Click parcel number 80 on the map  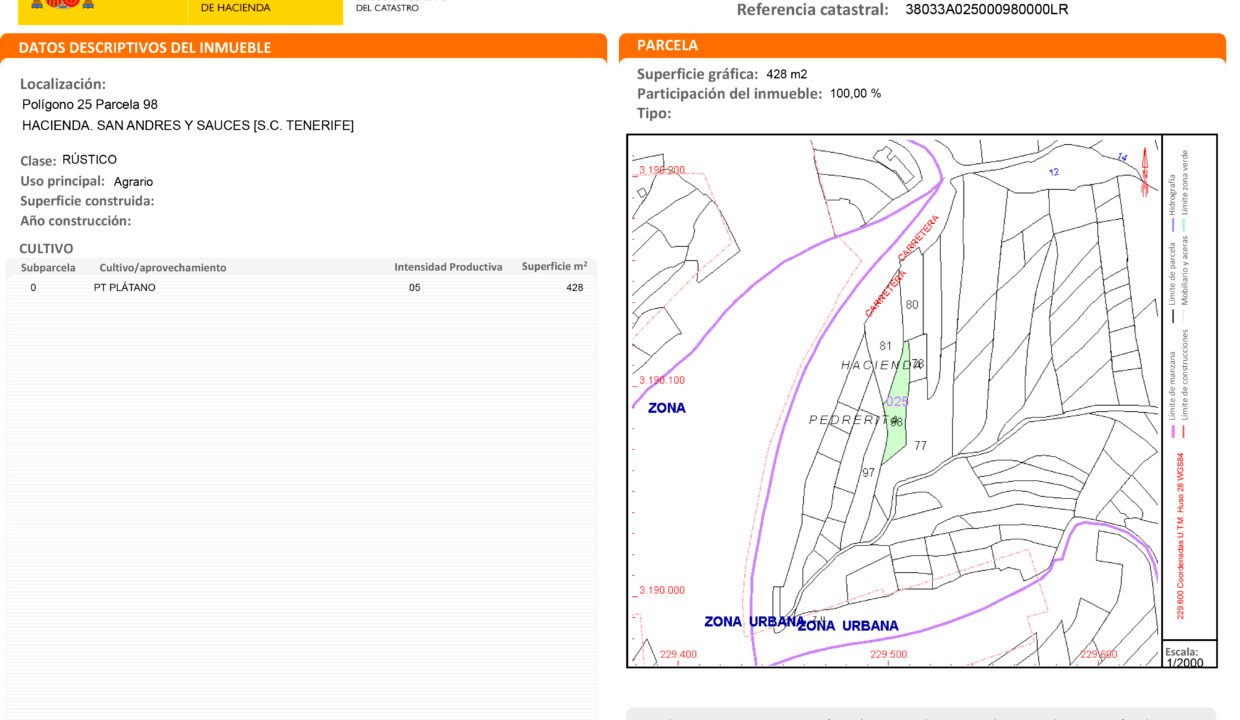coord(912,305)
